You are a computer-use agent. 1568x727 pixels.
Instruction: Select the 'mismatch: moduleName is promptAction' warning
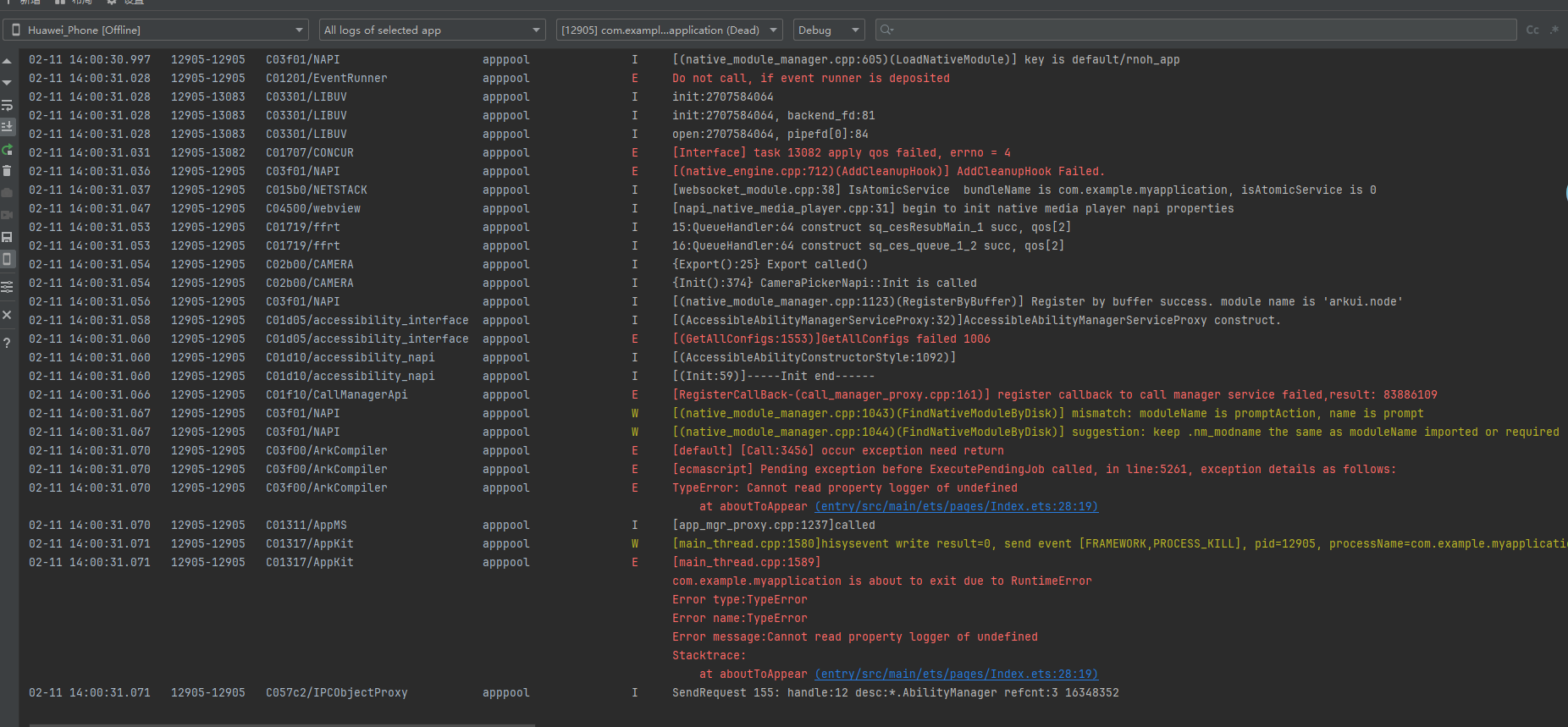tap(1047, 413)
